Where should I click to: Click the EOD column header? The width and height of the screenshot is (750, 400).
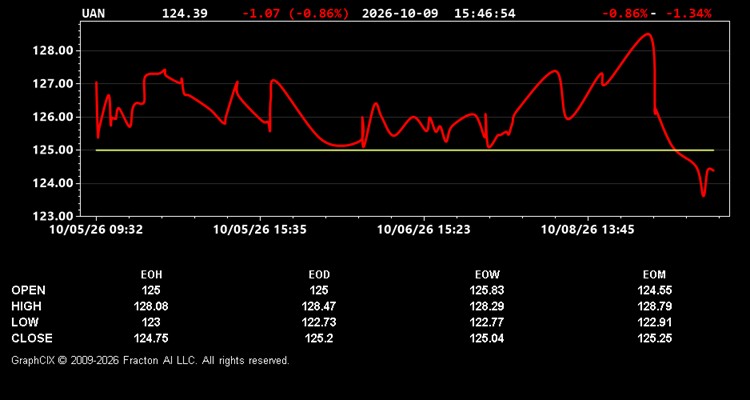[319, 275]
